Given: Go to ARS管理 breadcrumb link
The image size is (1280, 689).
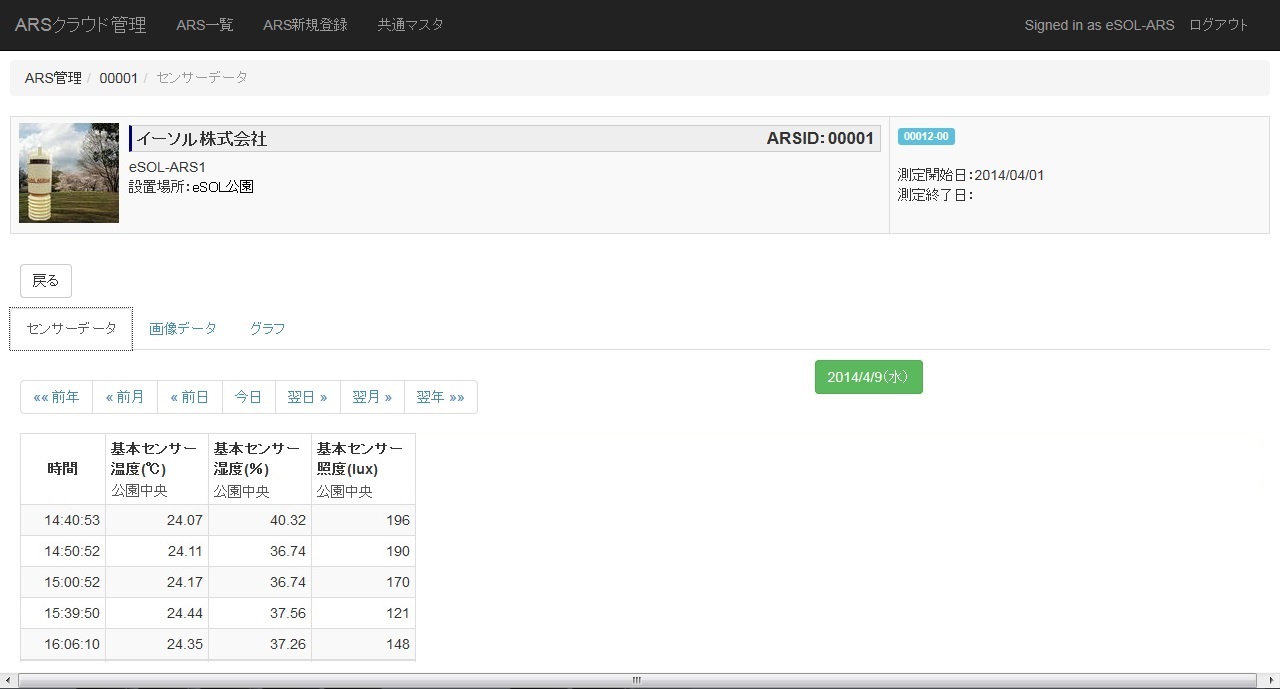Looking at the screenshot, I should (53, 77).
